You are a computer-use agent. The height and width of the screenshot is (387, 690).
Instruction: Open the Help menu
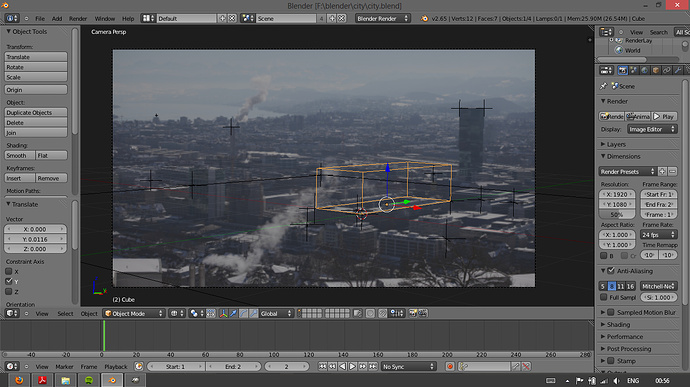128,18
